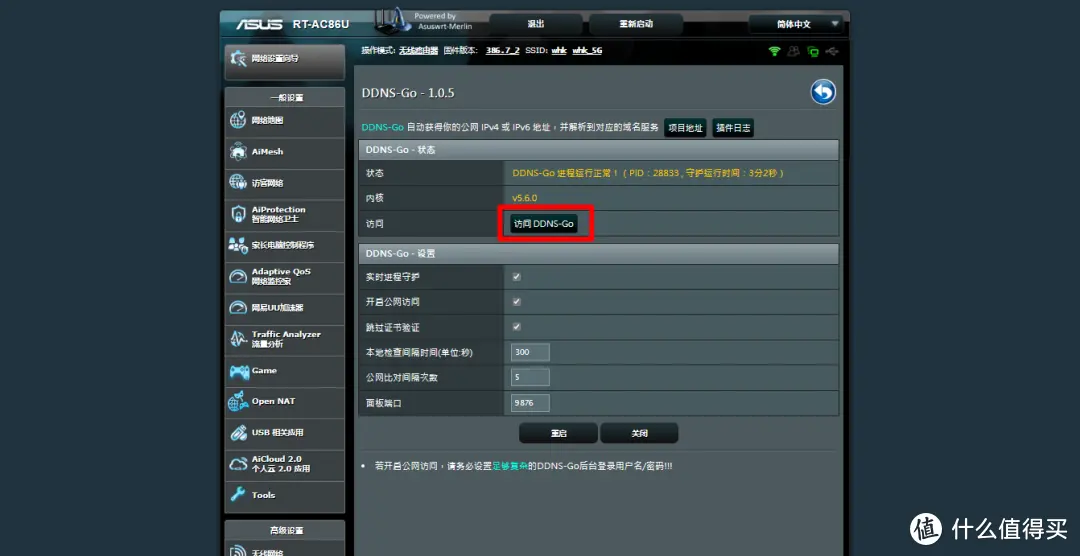Click the green network clients status icon

(813, 51)
